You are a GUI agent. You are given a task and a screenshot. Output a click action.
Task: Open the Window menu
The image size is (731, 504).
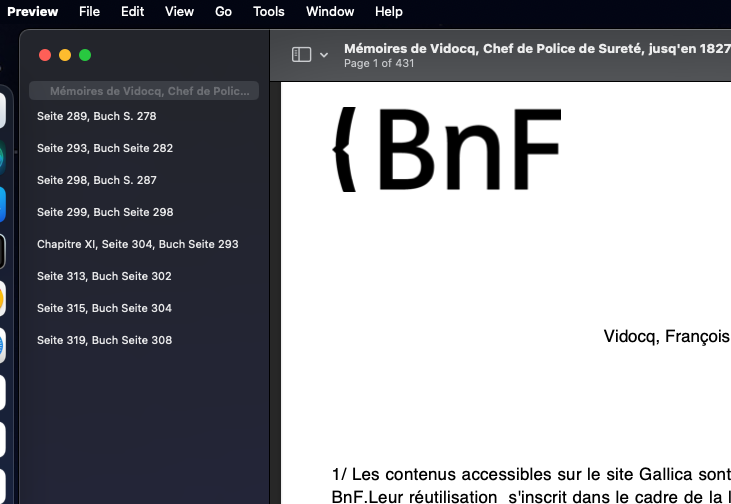click(330, 12)
